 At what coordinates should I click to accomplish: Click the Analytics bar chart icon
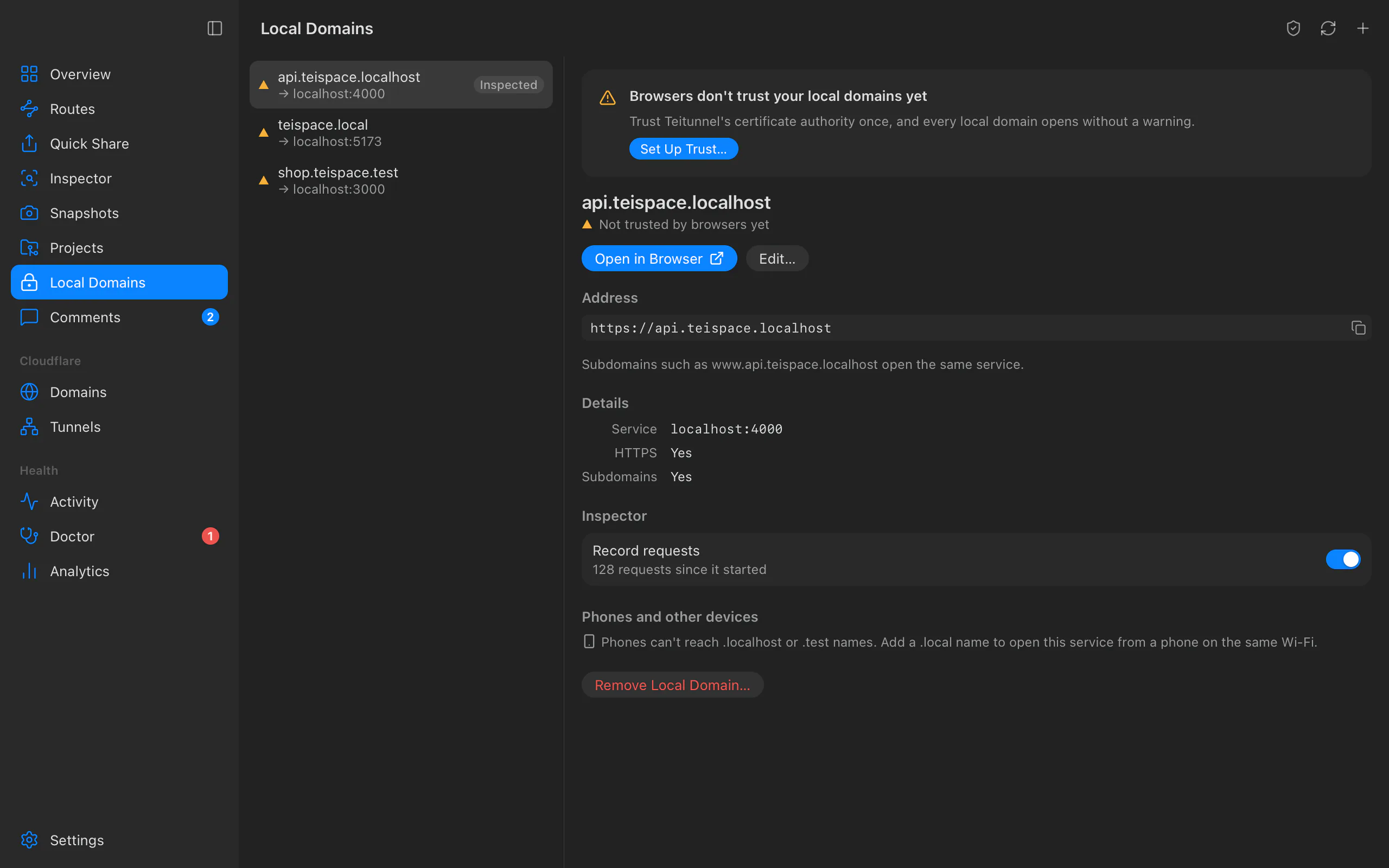point(29,571)
